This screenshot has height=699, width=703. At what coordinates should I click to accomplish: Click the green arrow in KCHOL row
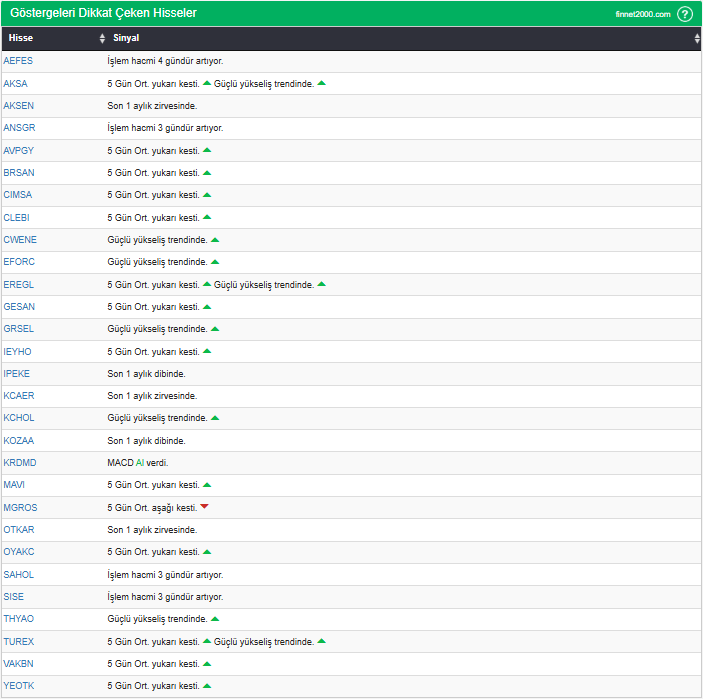click(215, 418)
